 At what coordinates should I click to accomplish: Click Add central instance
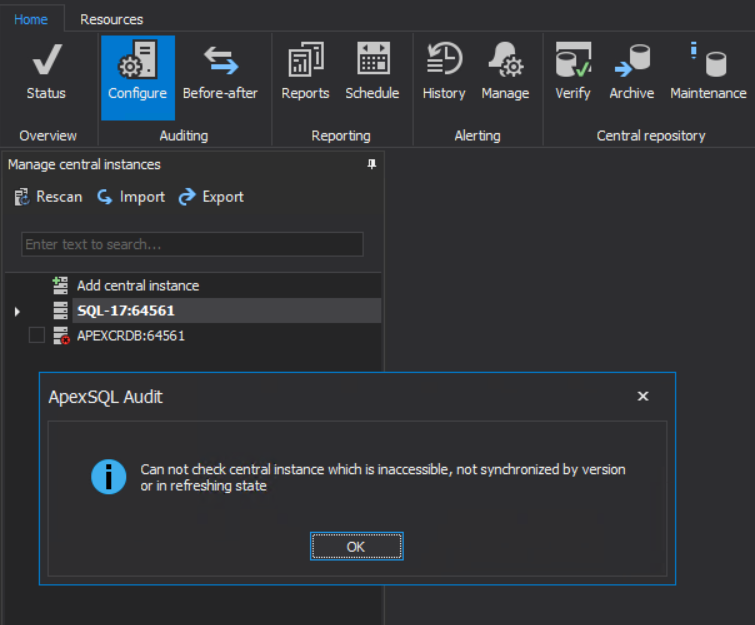[138, 286]
